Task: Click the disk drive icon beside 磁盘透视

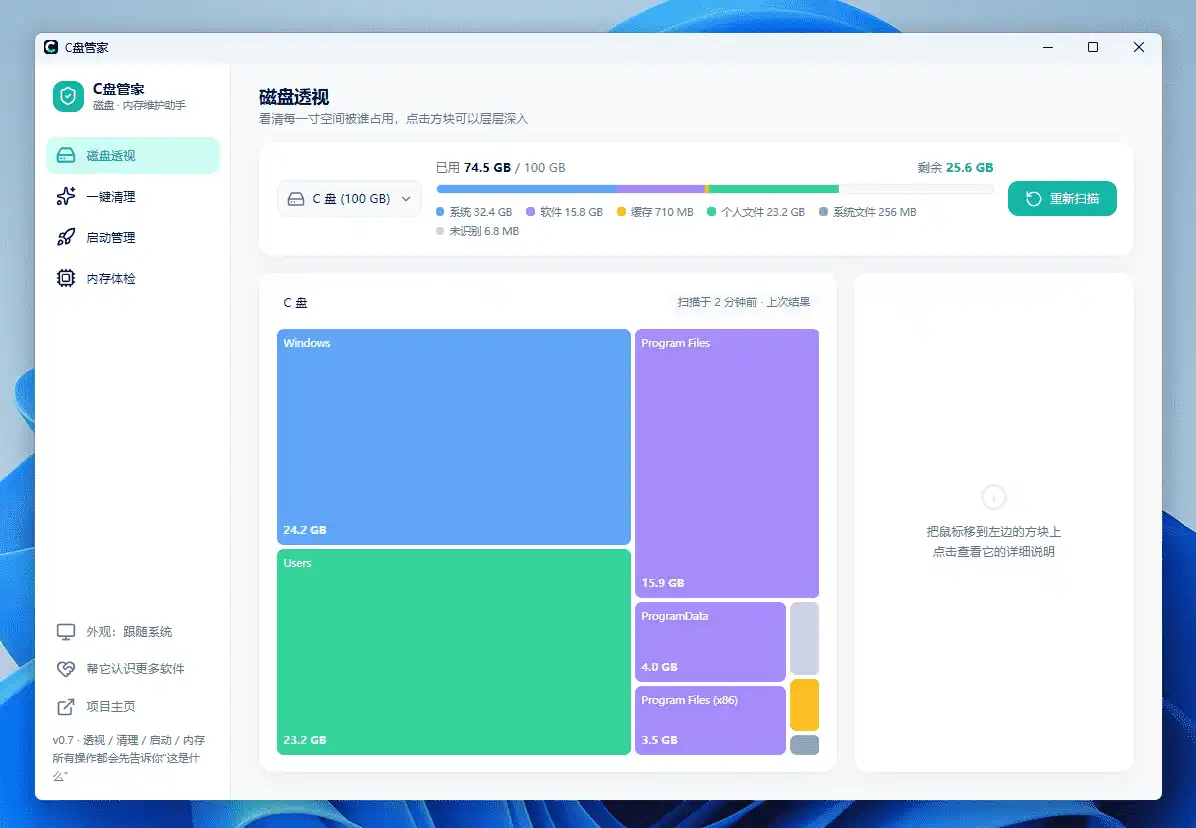Action: click(66, 156)
